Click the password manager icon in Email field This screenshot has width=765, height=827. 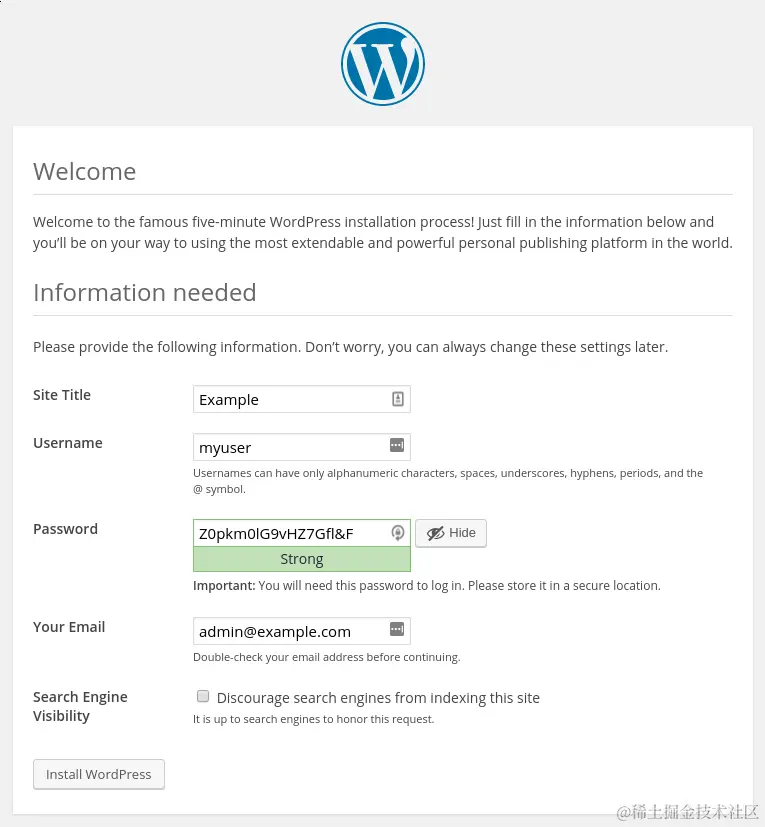(397, 629)
